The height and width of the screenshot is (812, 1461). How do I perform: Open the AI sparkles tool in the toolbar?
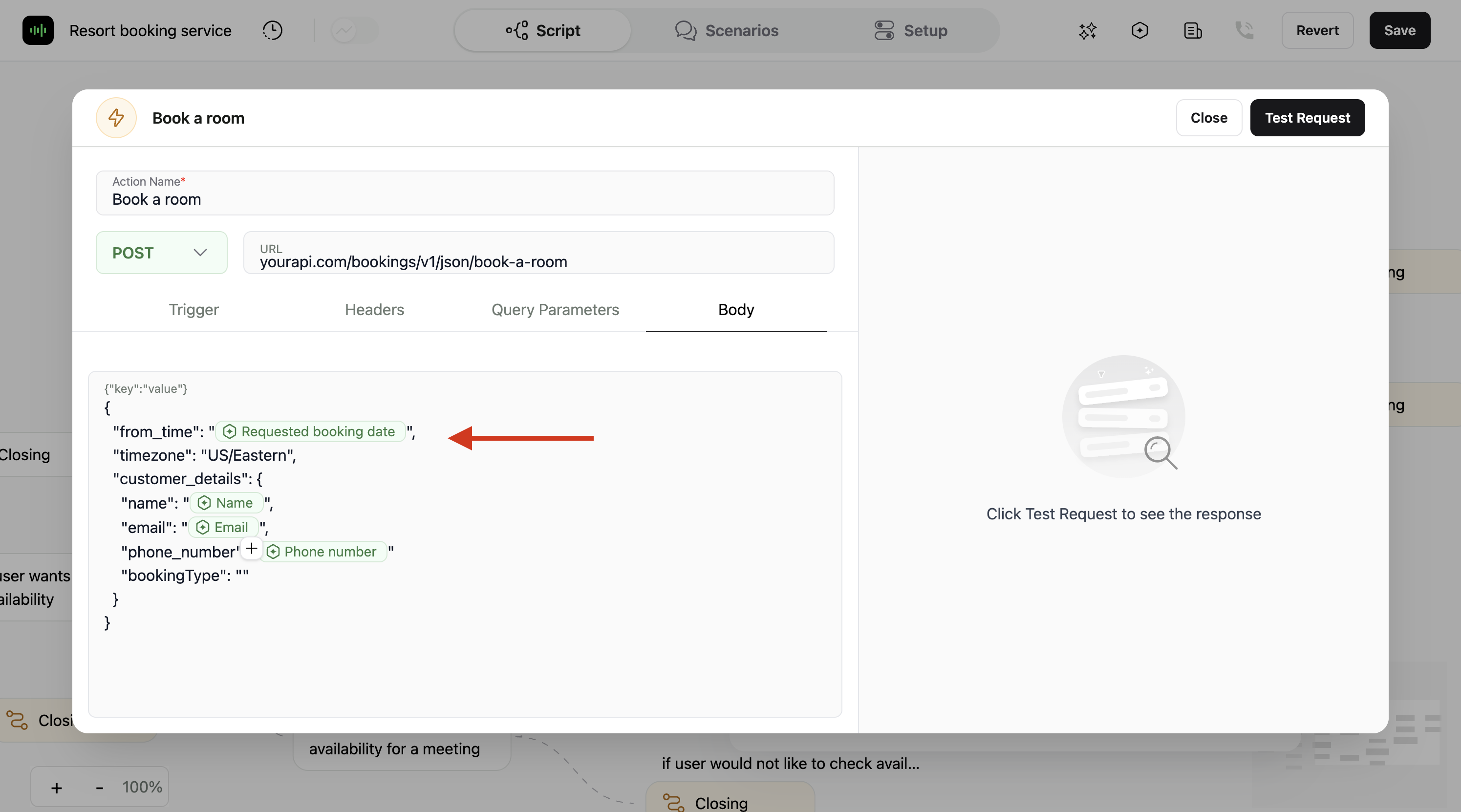pyautogui.click(x=1087, y=31)
